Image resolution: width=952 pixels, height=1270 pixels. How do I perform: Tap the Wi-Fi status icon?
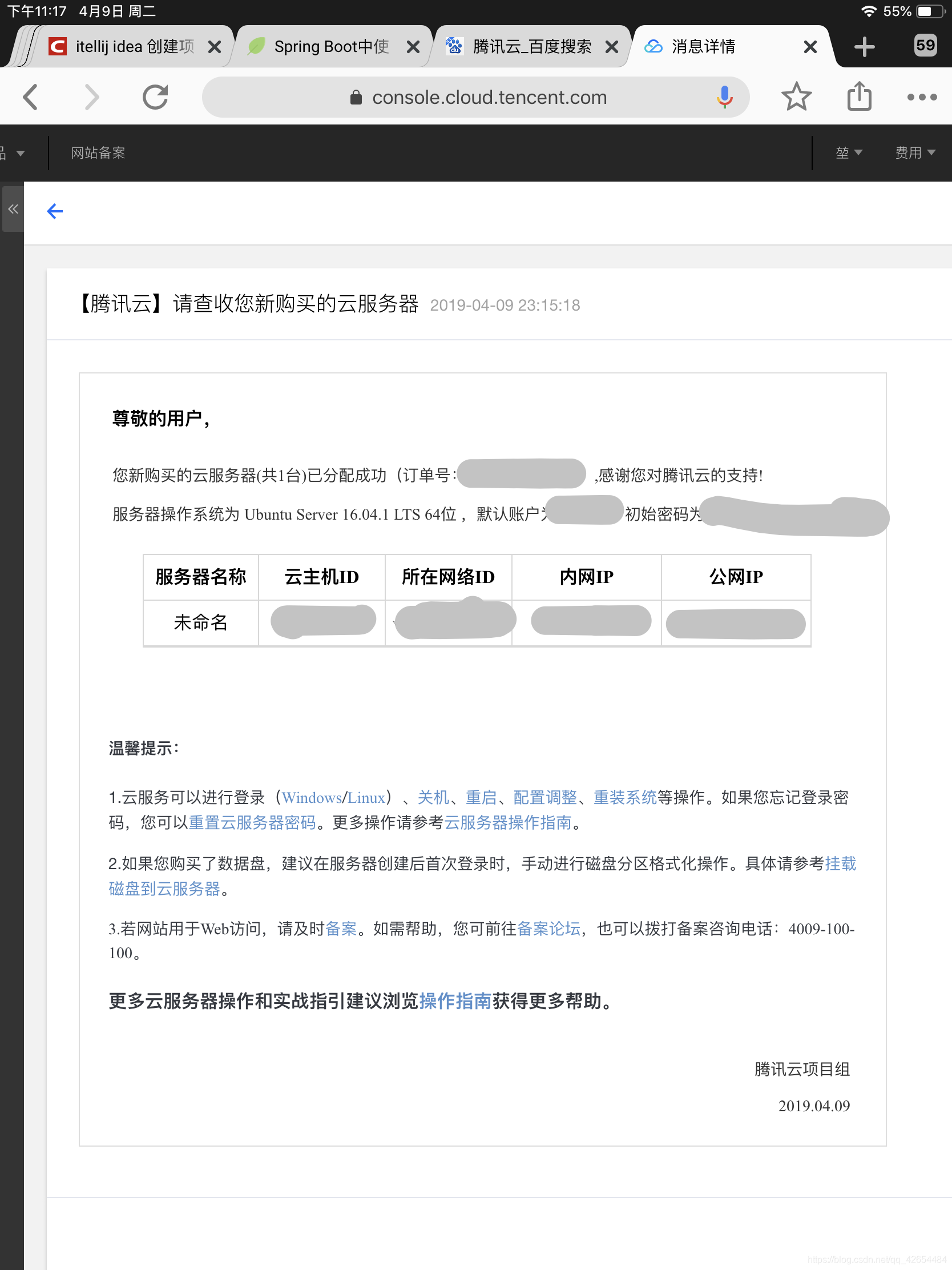[869, 11]
